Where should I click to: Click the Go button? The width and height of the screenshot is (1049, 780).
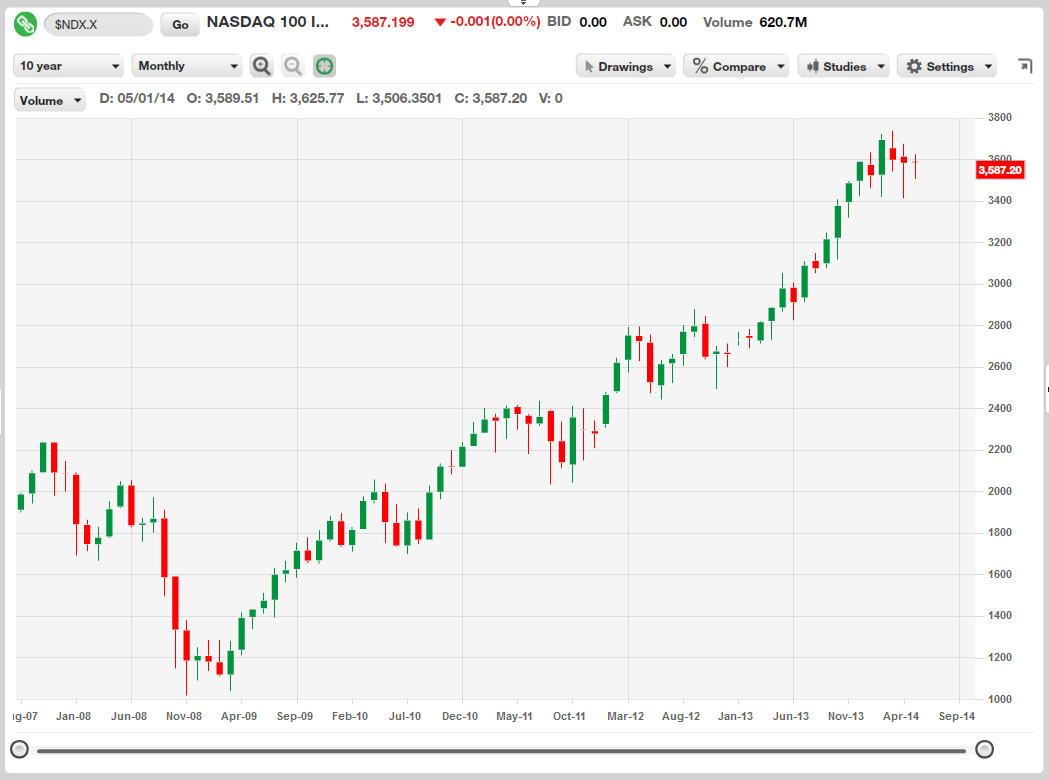pos(180,24)
